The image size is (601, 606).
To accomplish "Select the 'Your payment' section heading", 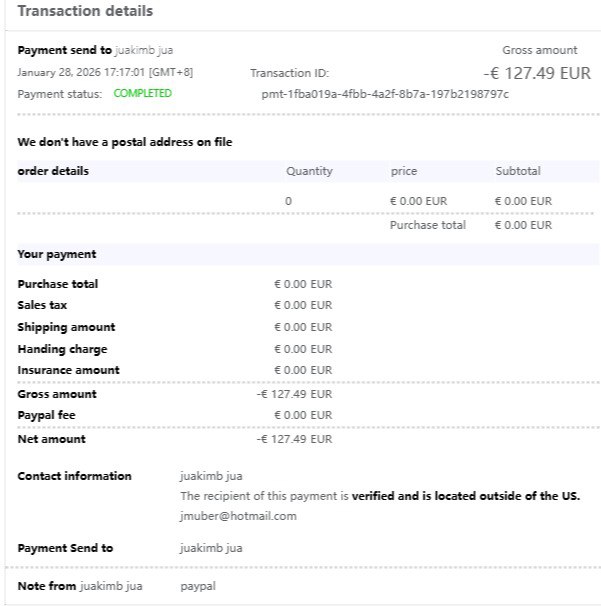I will click(57, 254).
